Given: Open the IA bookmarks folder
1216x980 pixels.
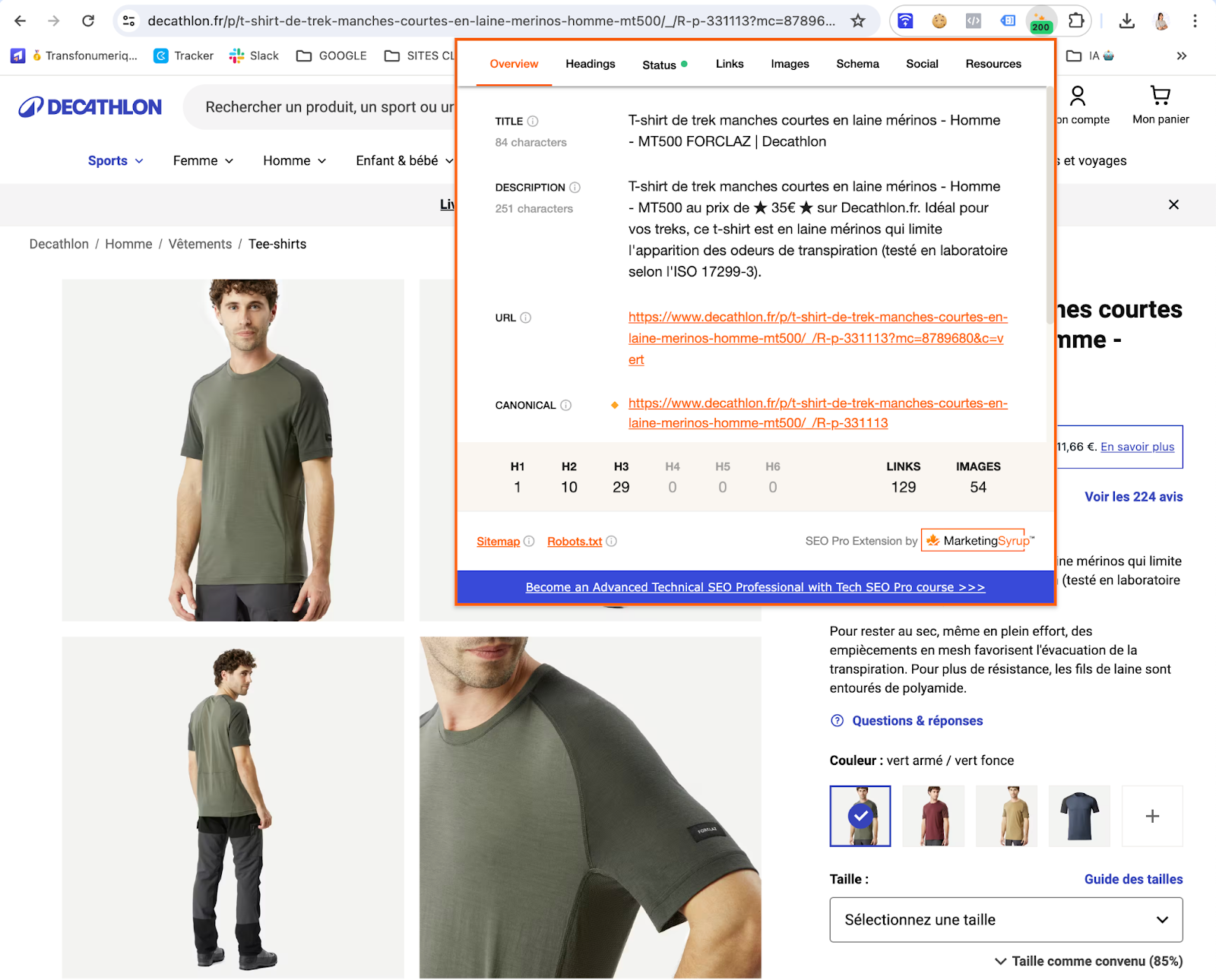Looking at the screenshot, I should click(1091, 55).
